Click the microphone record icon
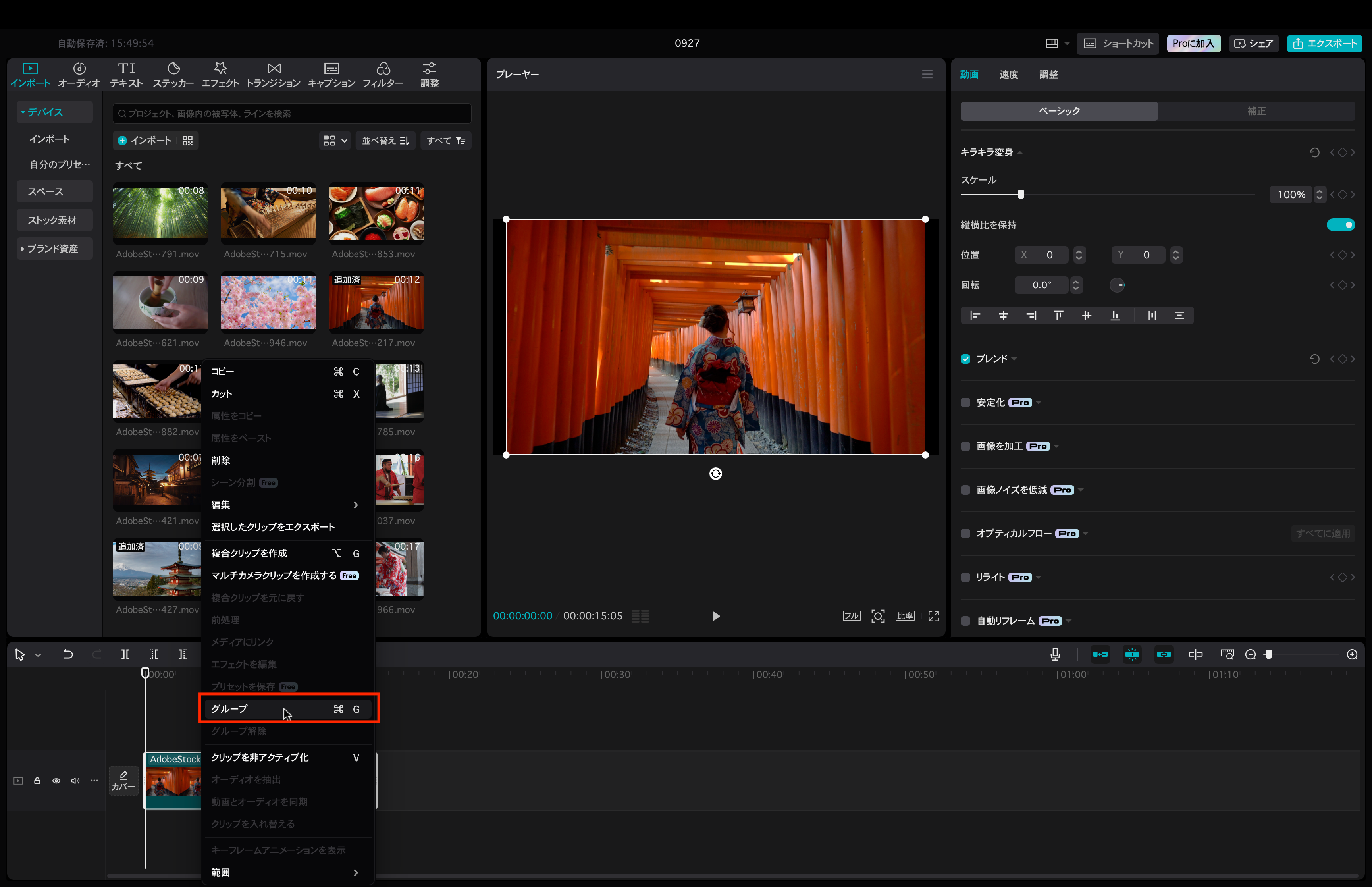This screenshot has width=1372, height=887. [1055, 654]
